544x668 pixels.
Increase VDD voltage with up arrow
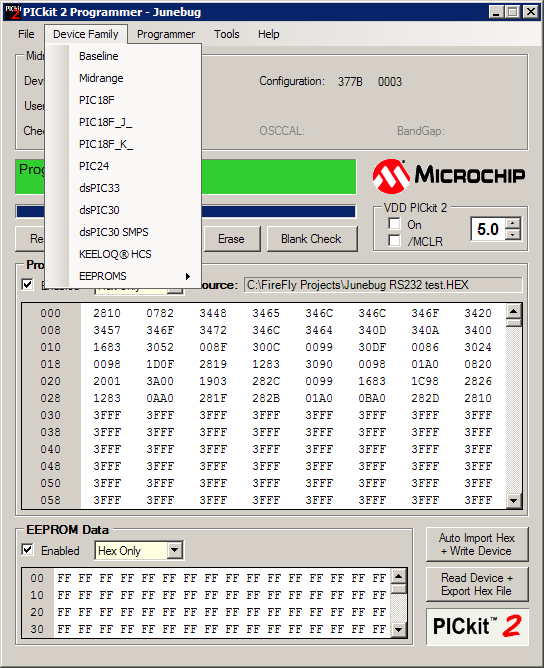513,224
